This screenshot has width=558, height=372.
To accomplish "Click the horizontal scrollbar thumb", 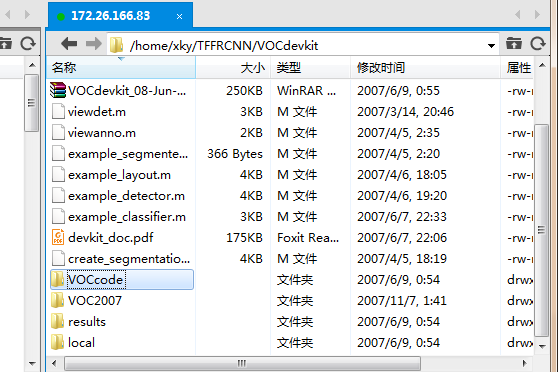I will (242, 363).
